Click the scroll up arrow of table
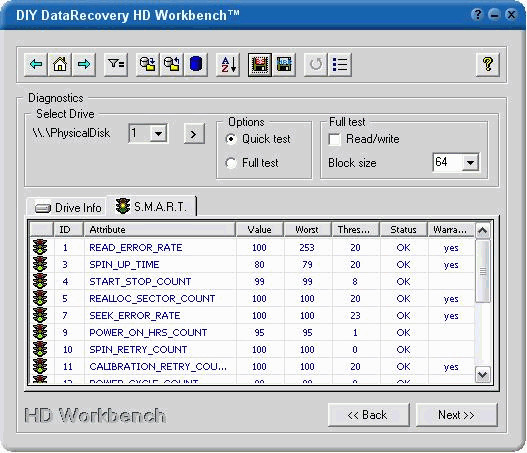The width and height of the screenshot is (527, 453). (x=483, y=231)
